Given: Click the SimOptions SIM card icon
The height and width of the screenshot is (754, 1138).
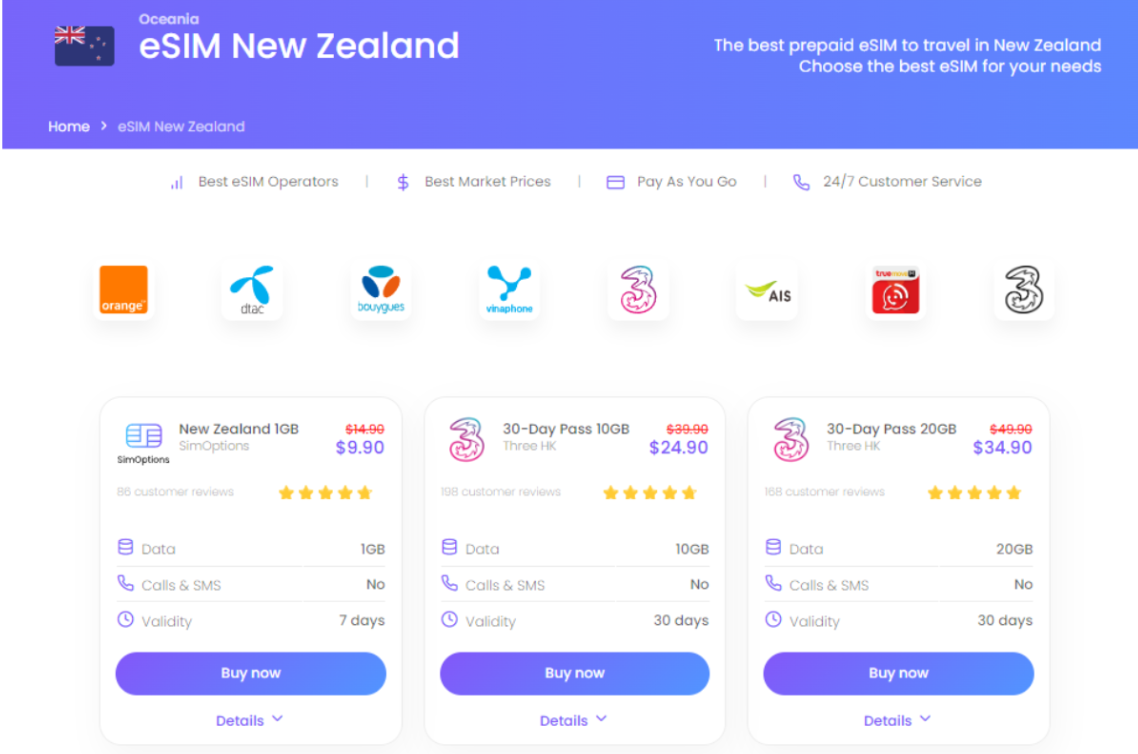Looking at the screenshot, I should (144, 436).
